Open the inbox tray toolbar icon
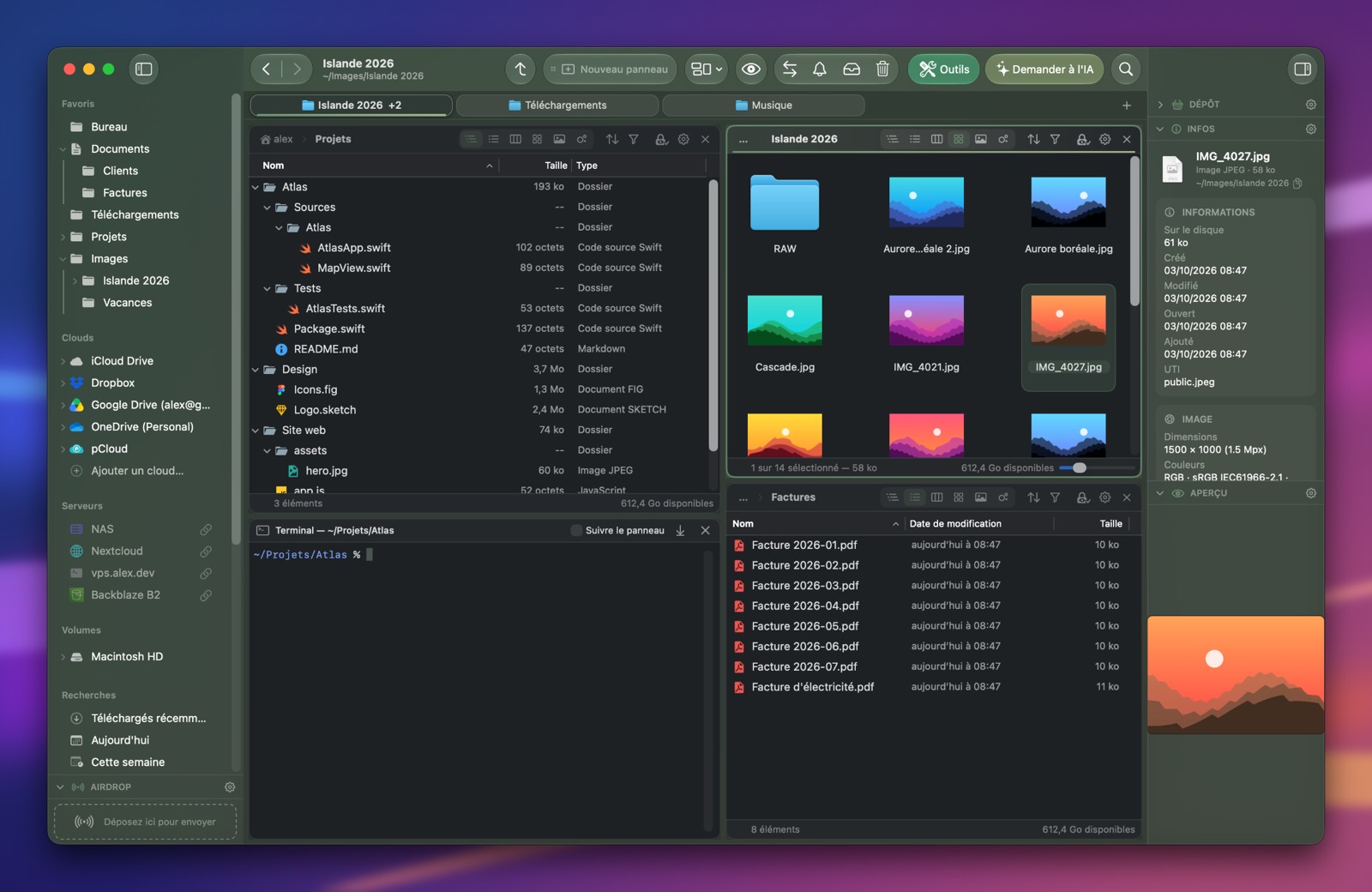Image resolution: width=1372 pixels, height=892 pixels. [x=851, y=69]
